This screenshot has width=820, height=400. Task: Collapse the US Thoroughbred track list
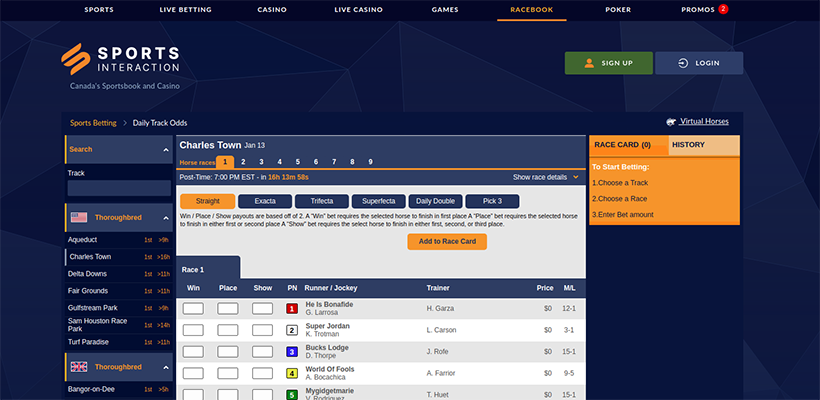click(166, 218)
